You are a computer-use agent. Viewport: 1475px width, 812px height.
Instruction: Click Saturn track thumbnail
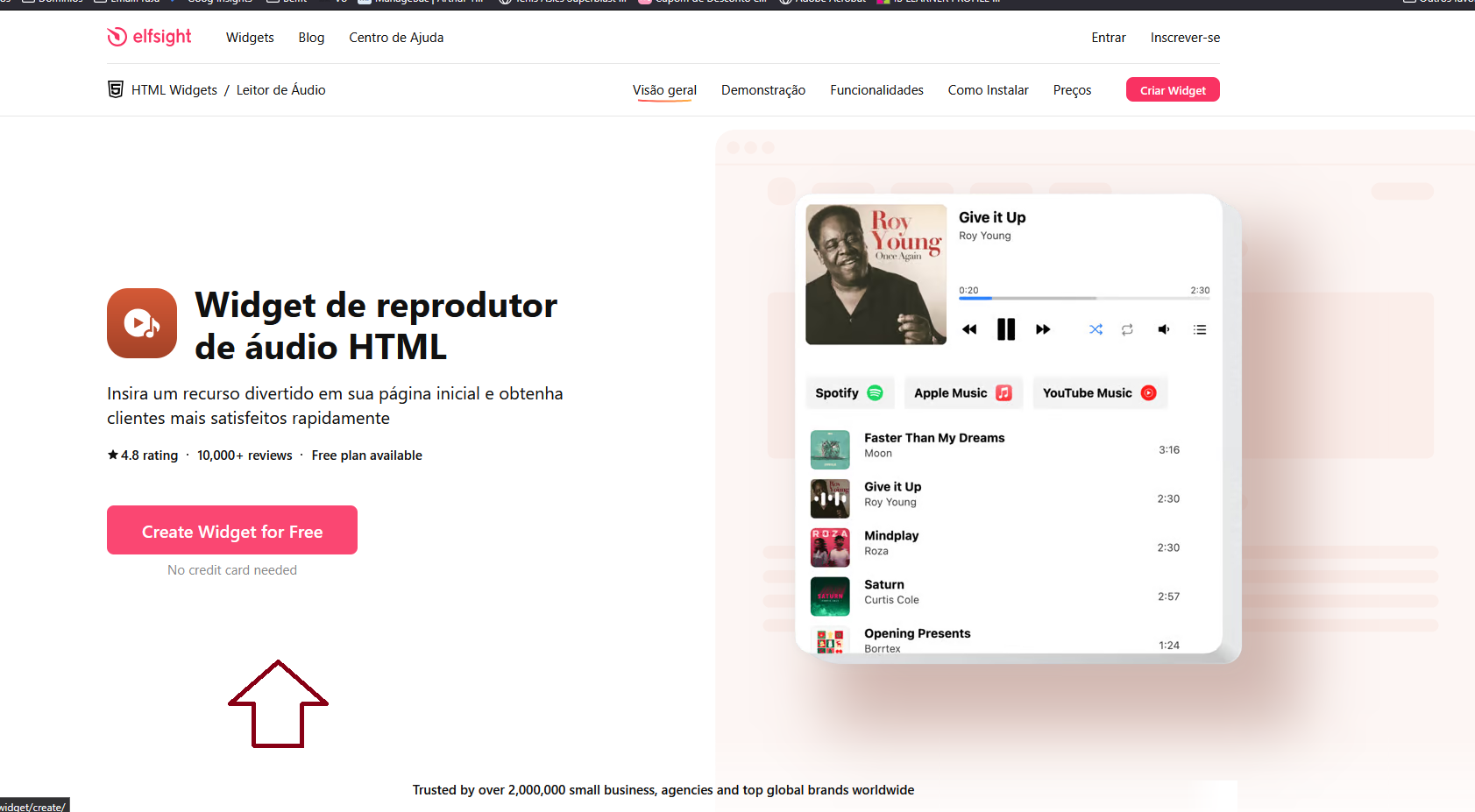coord(830,597)
